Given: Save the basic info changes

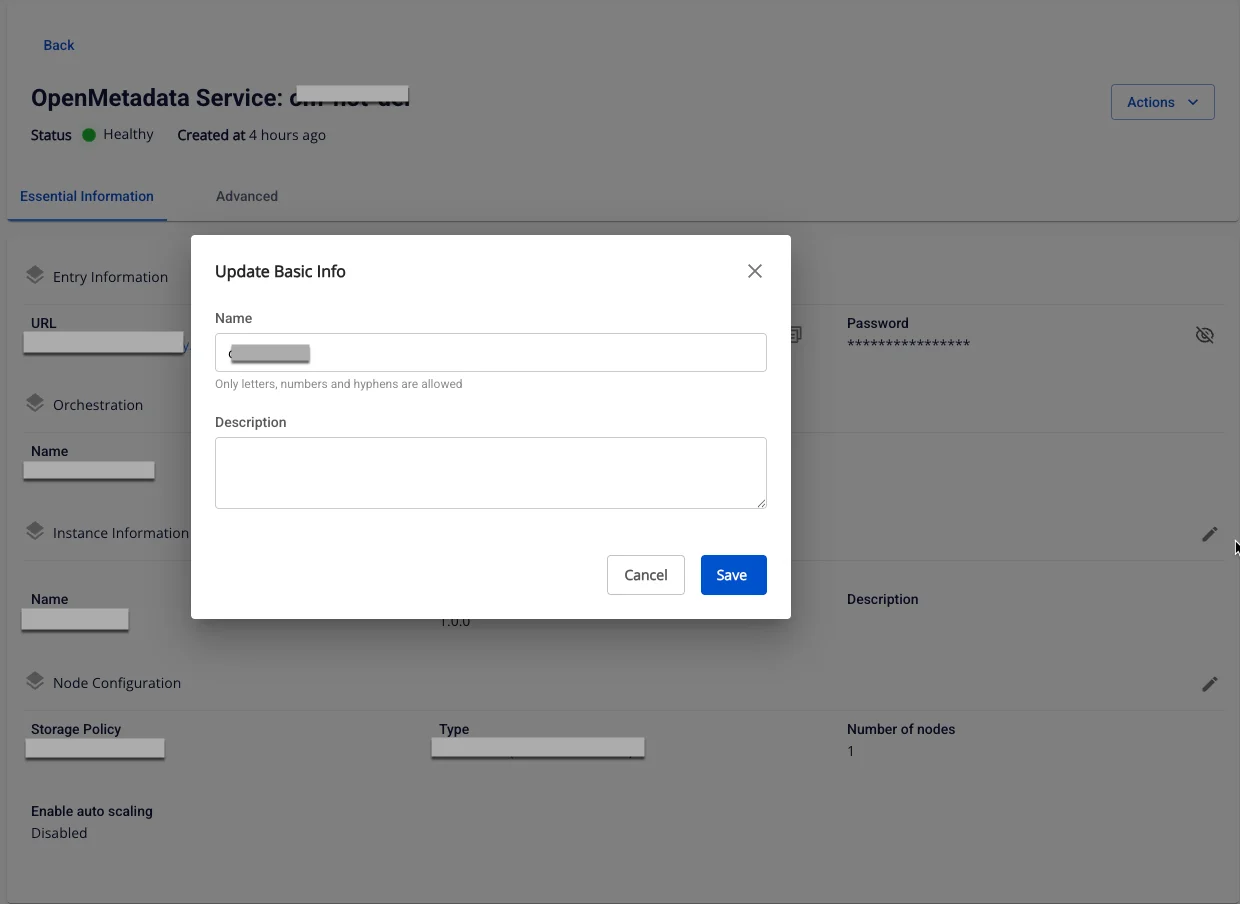Looking at the screenshot, I should coord(733,575).
